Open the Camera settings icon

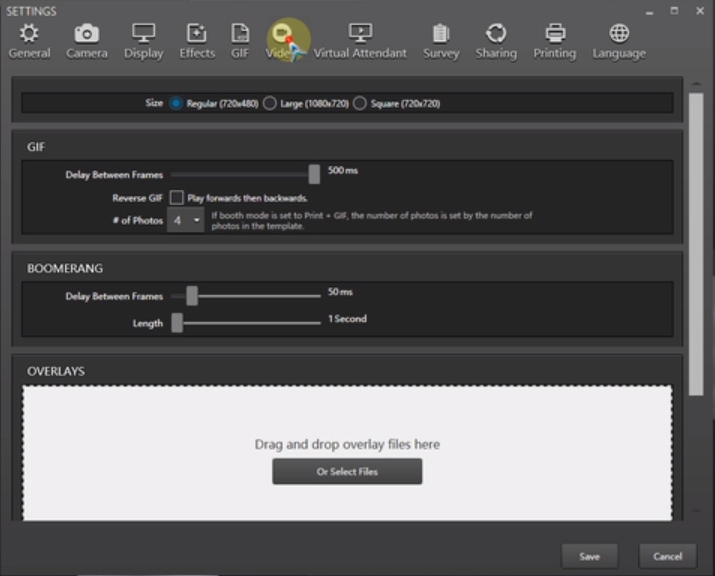[87, 34]
